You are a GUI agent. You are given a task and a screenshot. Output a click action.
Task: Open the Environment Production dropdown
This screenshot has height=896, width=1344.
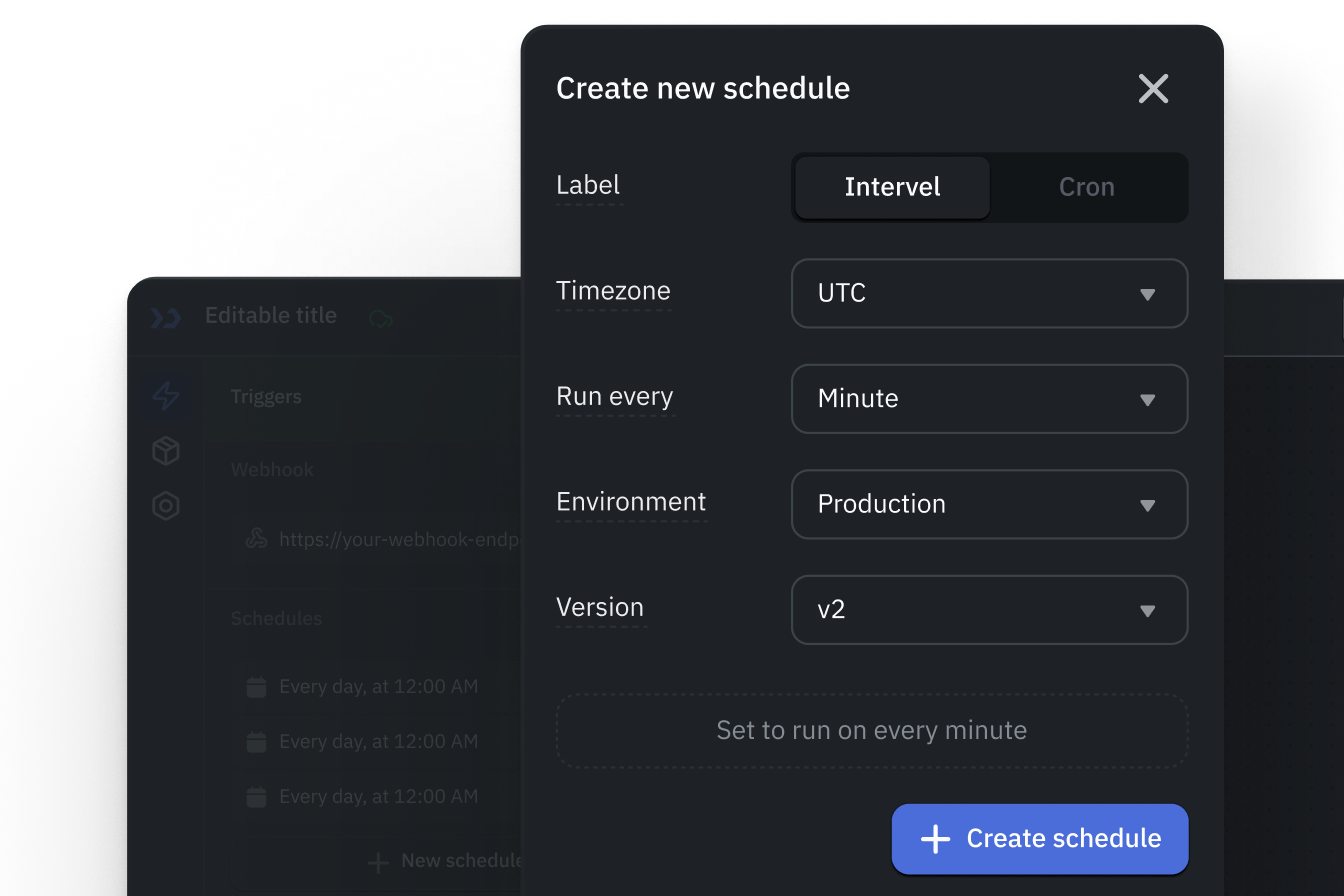989,504
